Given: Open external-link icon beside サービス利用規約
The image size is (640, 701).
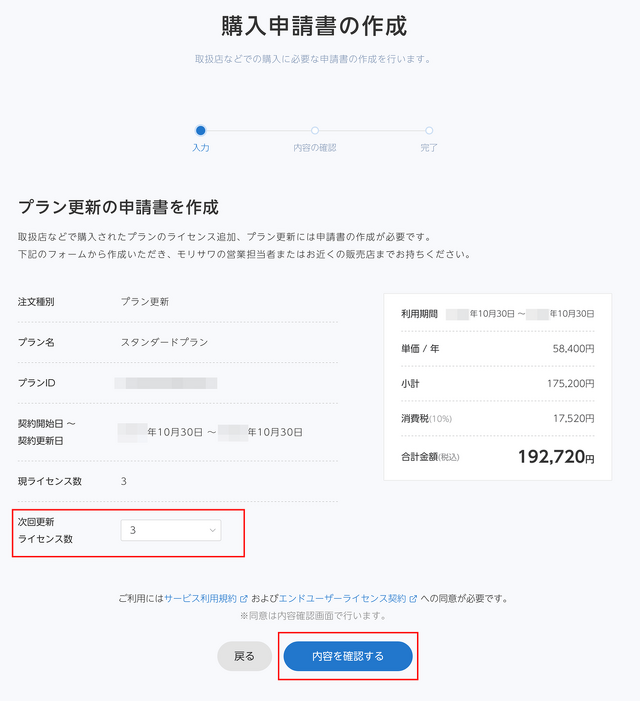Looking at the screenshot, I should [x=244, y=599].
